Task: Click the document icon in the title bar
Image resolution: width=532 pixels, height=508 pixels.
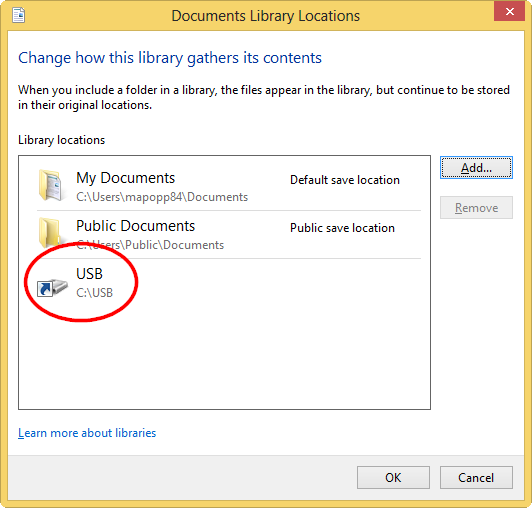Action: coord(18,15)
